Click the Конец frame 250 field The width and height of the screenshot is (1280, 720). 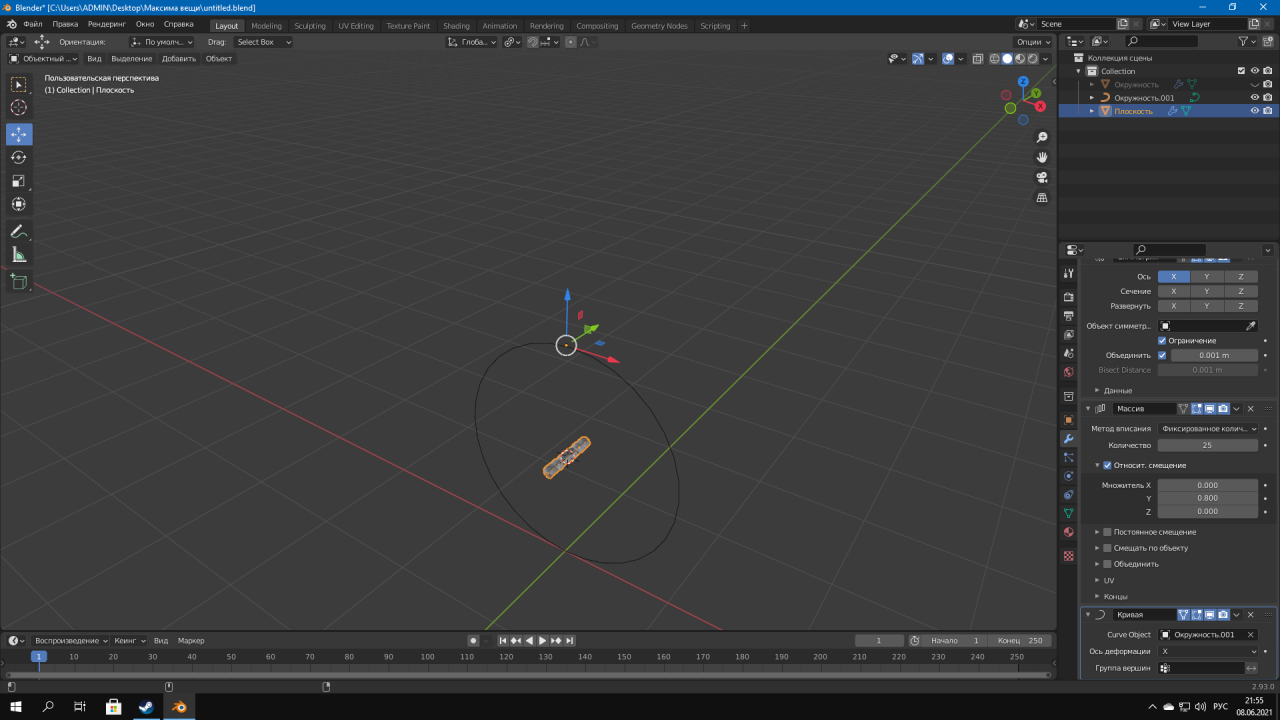click(1020, 640)
